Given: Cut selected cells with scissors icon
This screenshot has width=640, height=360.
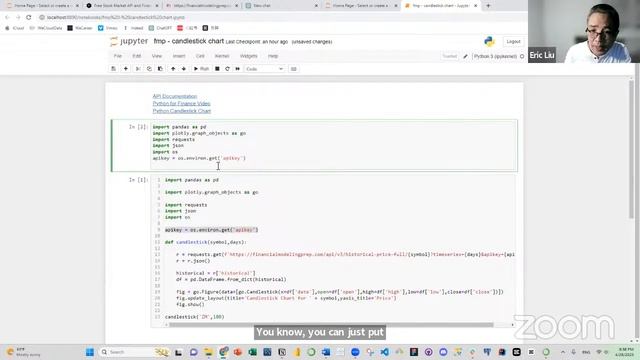Looking at the screenshot, I should [x=138, y=69].
